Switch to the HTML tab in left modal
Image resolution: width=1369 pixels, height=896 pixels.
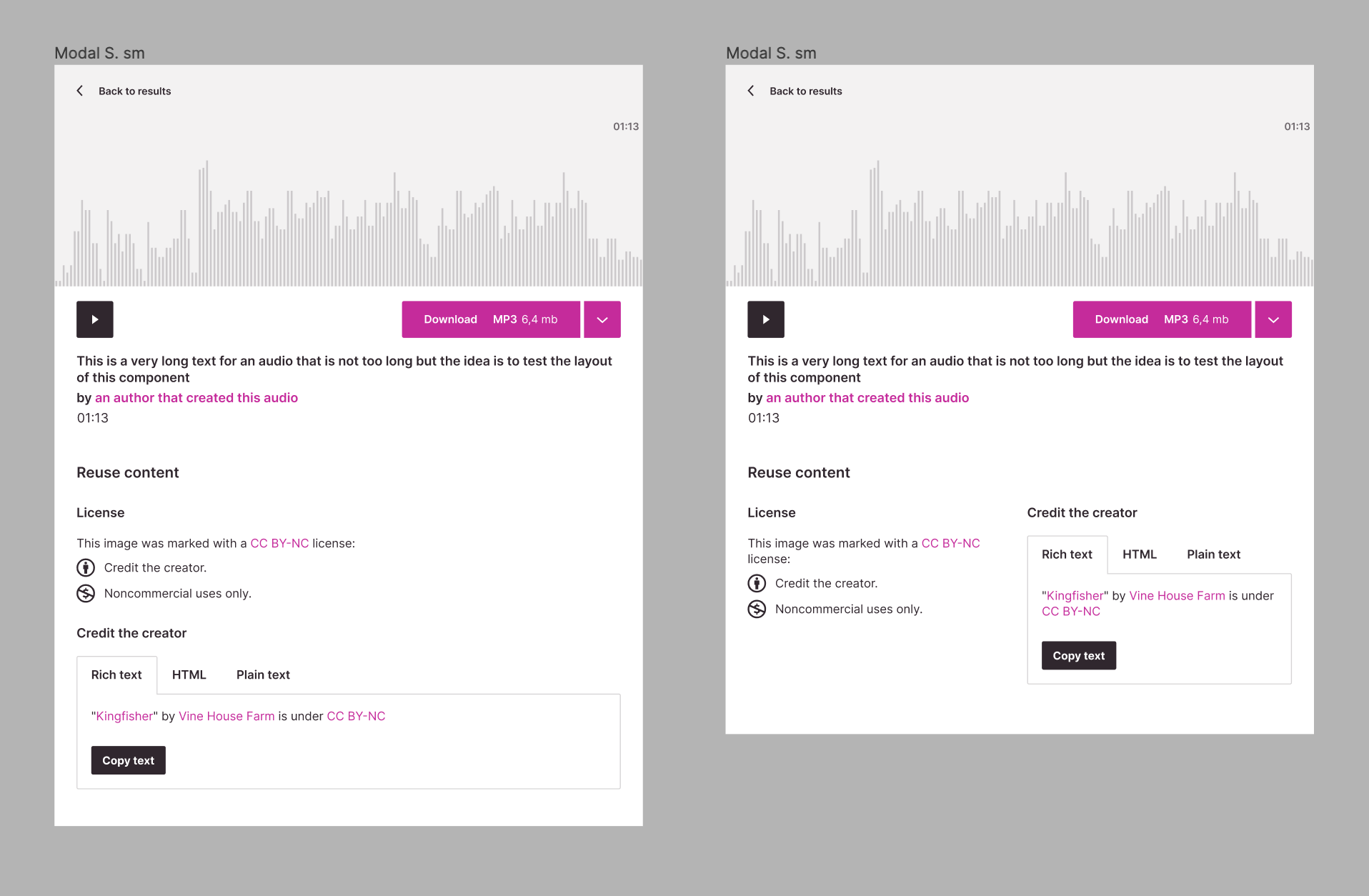(x=189, y=675)
